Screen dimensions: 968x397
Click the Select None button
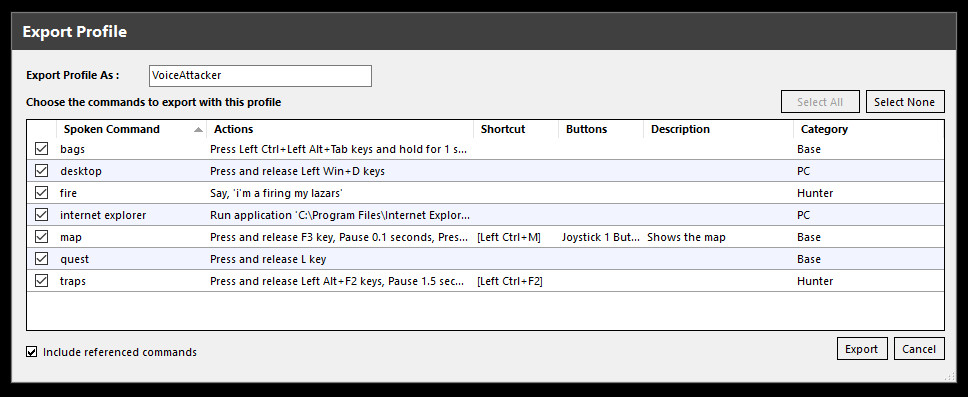905,102
